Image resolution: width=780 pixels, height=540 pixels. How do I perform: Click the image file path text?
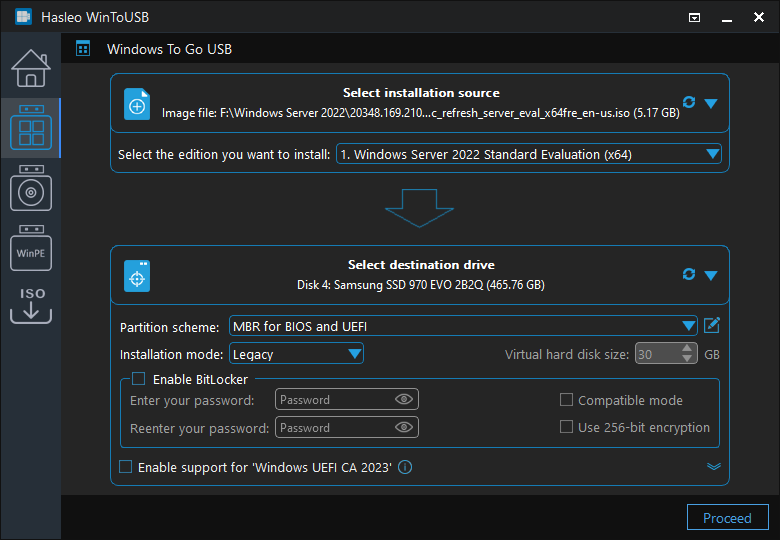[x=420, y=113]
